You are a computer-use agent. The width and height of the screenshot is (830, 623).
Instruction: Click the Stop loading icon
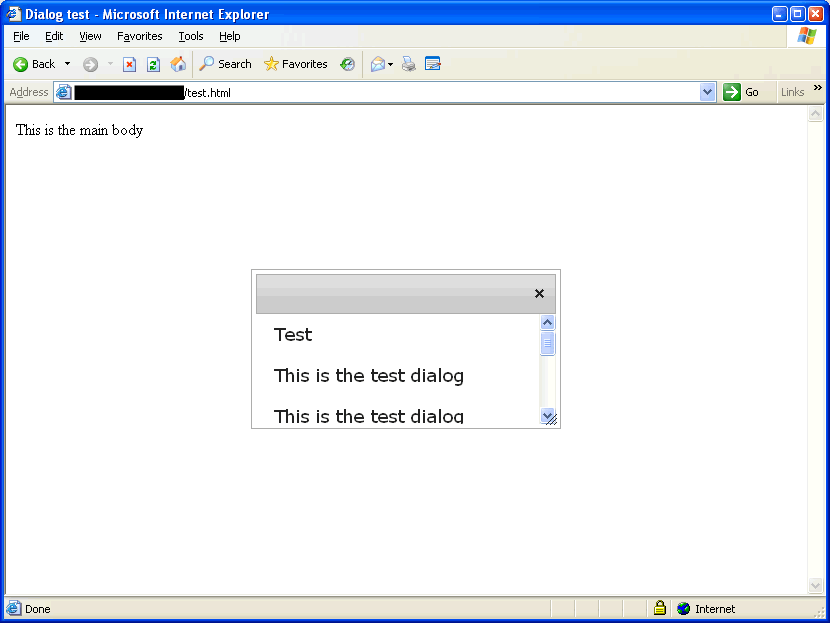129,64
